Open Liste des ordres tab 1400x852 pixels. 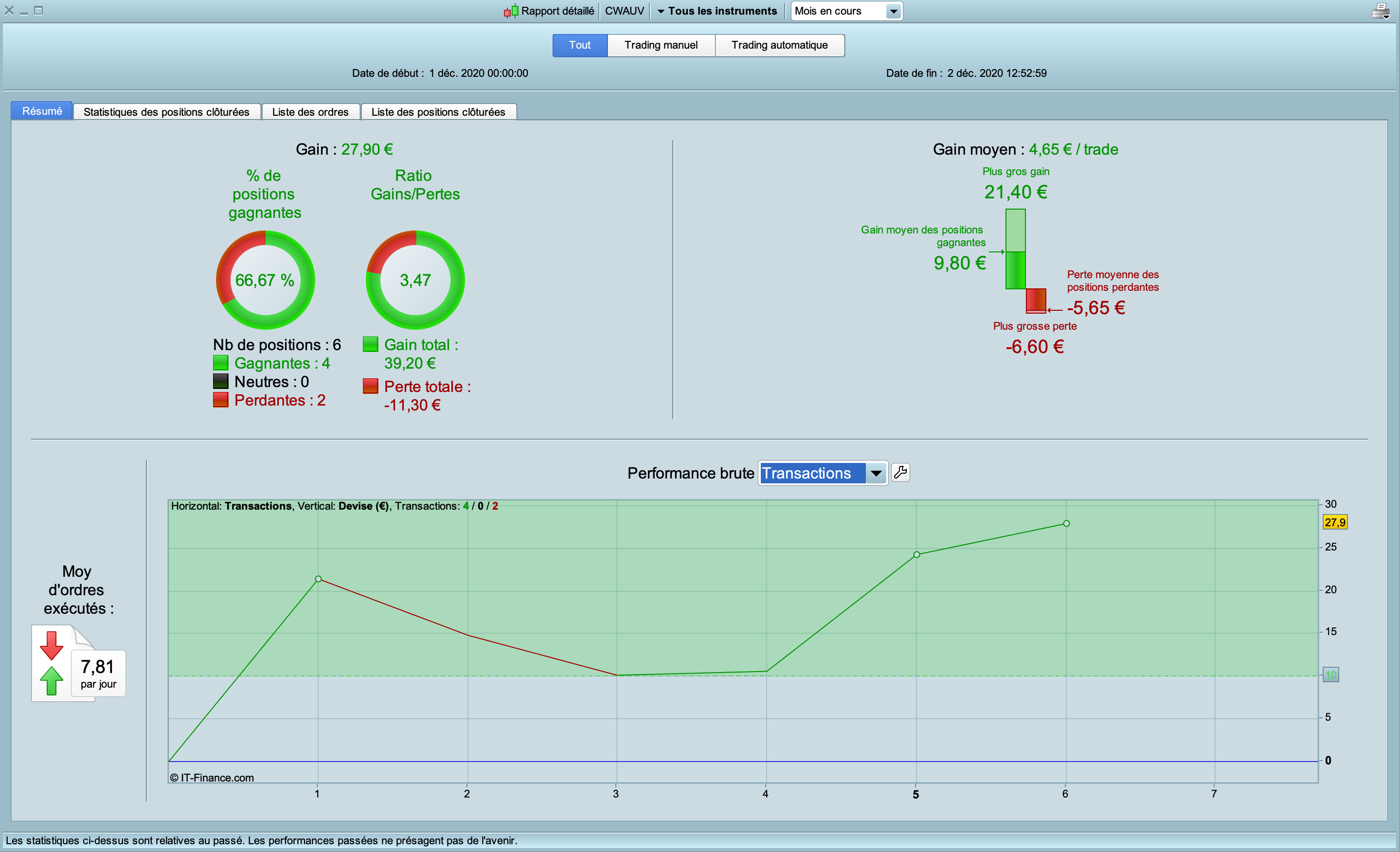(x=310, y=112)
